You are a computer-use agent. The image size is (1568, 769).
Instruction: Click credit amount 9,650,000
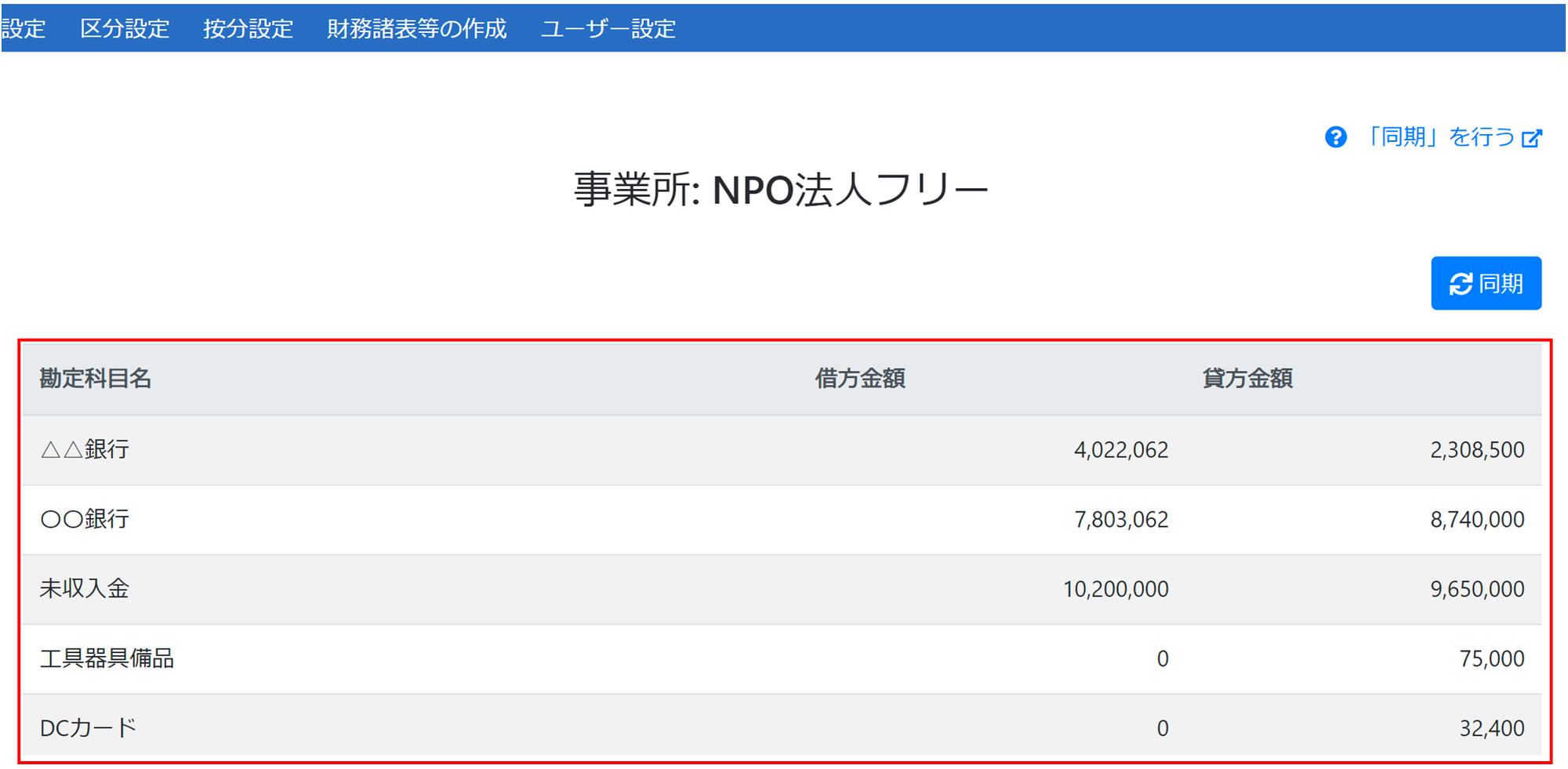point(1477,589)
